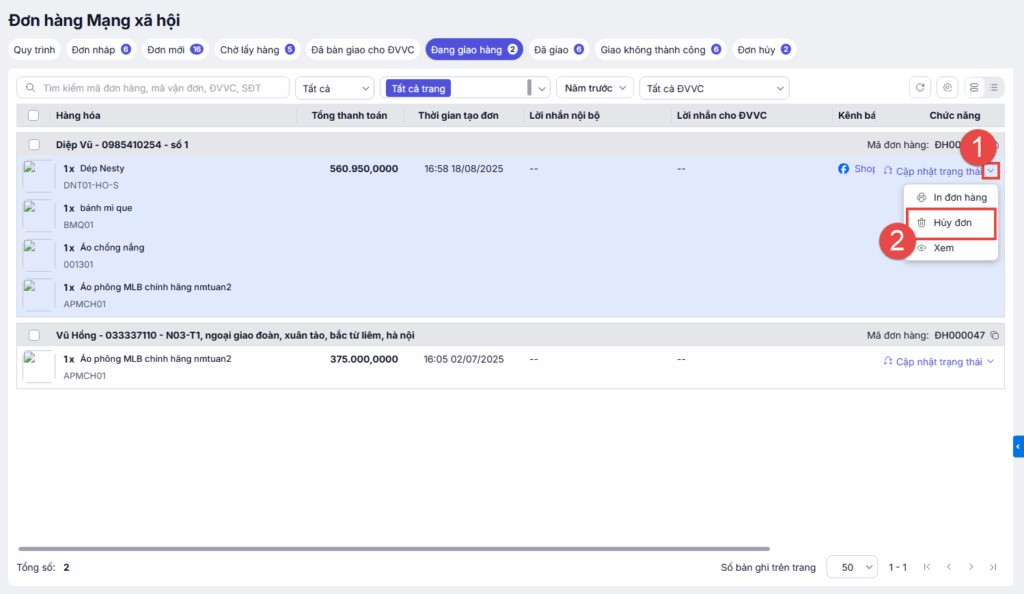Switch to grouped card view icon
The image size is (1024, 594).
pyautogui.click(x=974, y=87)
